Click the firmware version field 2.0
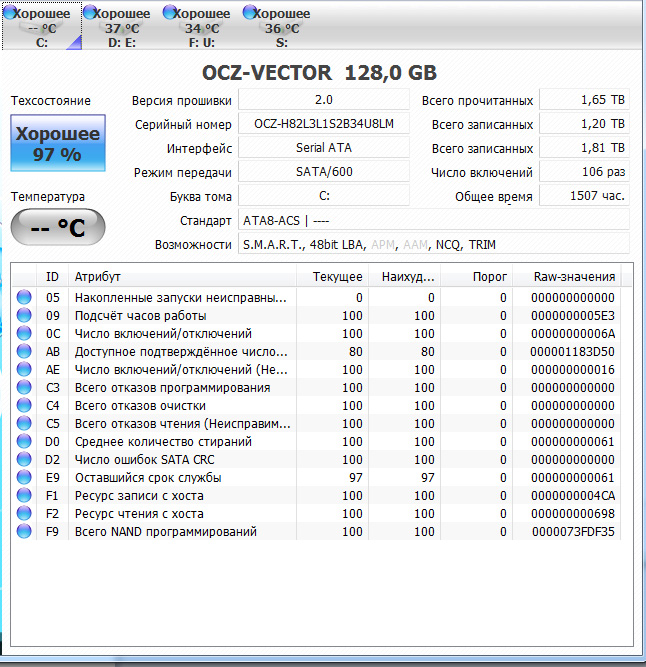 [324, 100]
